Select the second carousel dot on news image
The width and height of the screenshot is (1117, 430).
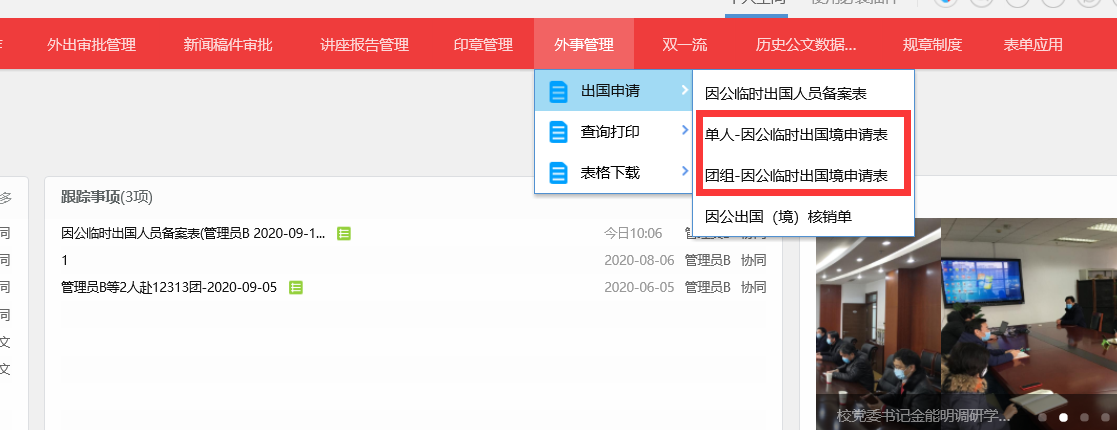tap(1064, 416)
